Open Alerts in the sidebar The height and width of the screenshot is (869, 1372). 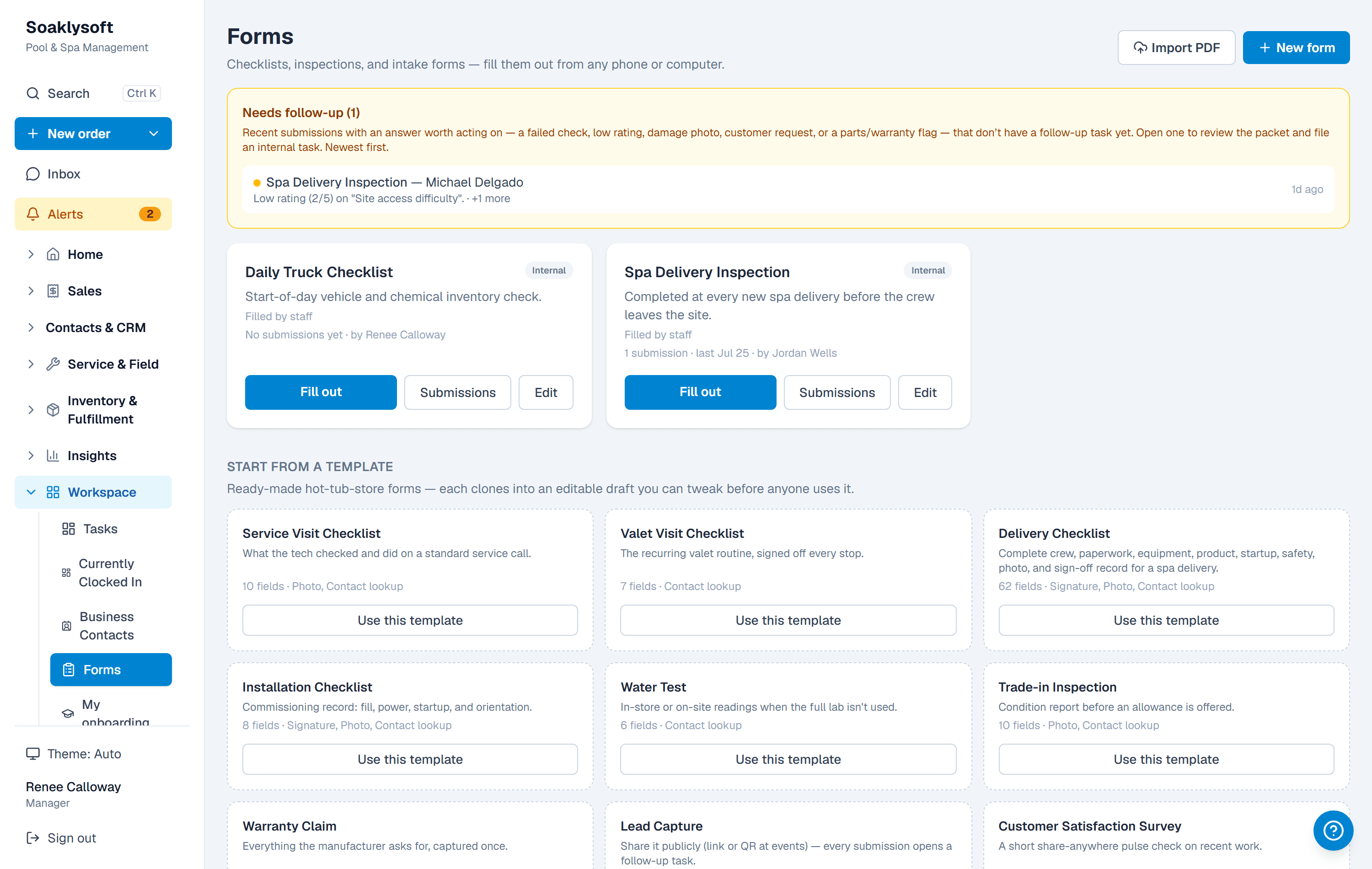click(93, 214)
